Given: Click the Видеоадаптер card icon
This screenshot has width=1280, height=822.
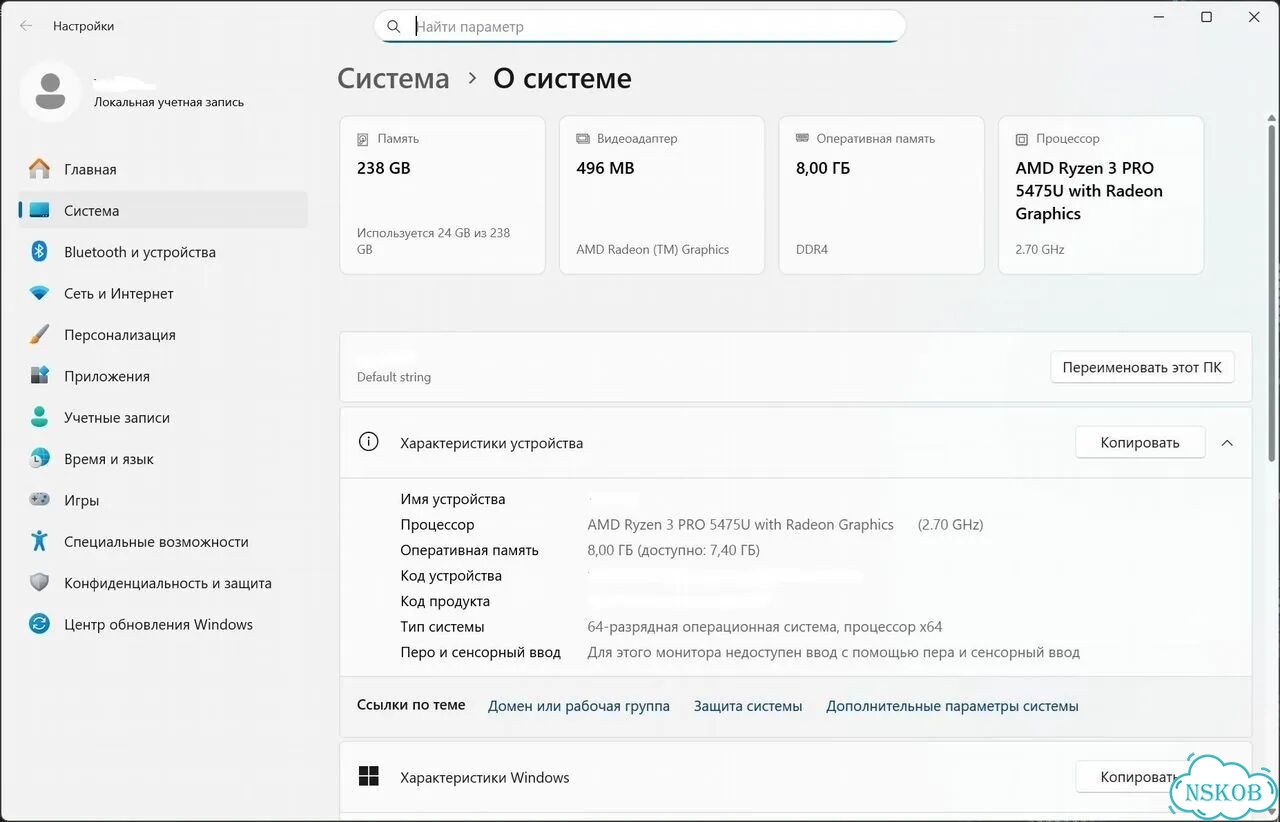Looking at the screenshot, I should coord(582,139).
